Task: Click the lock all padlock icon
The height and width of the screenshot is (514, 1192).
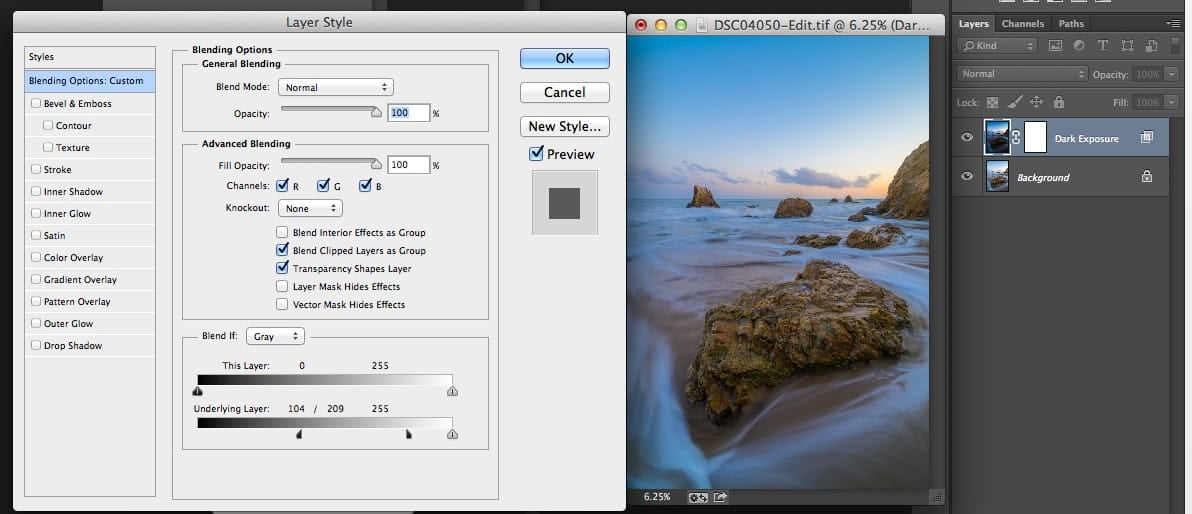Action: click(x=1059, y=102)
